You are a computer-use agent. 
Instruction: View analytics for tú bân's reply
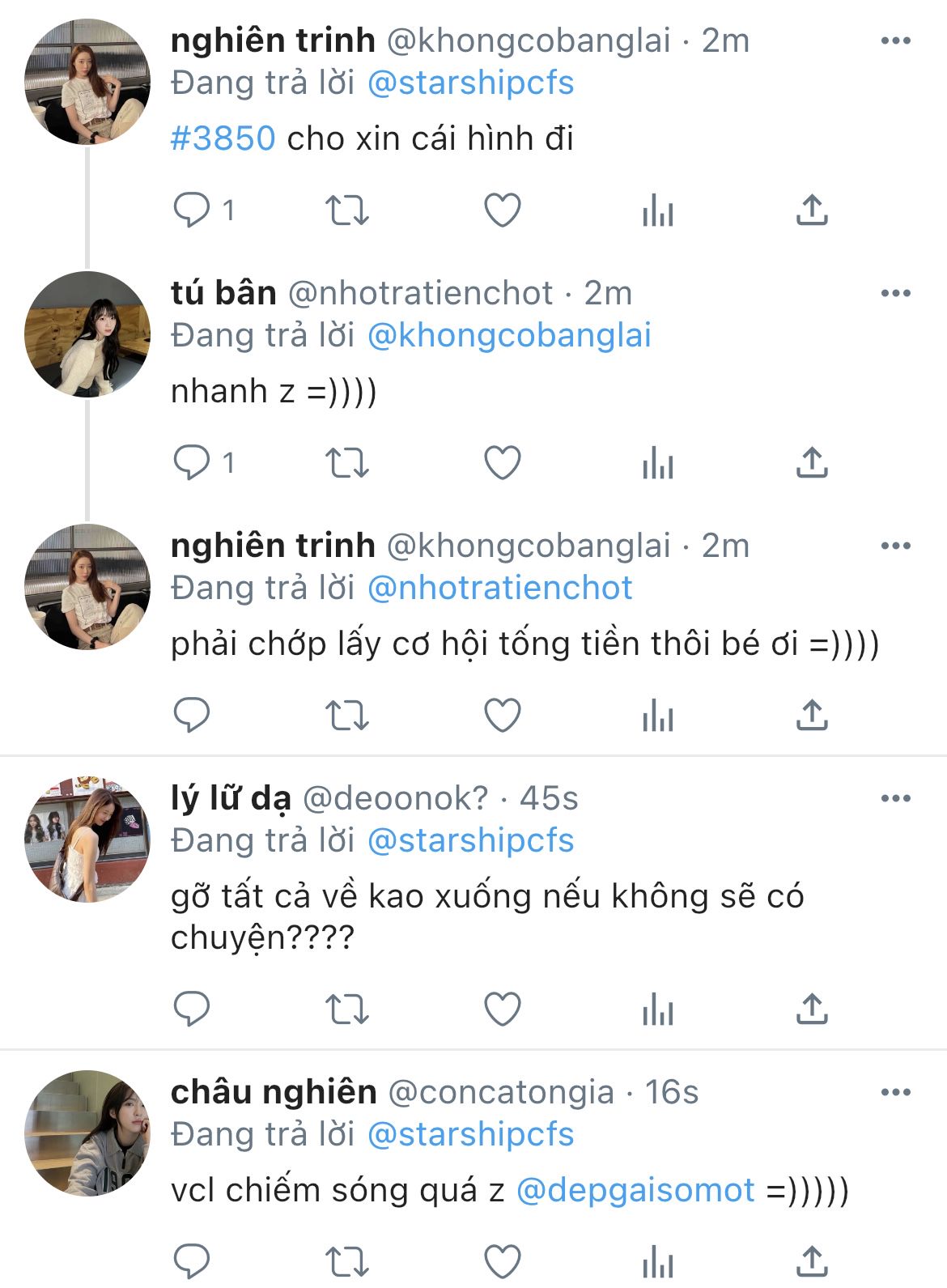657,463
